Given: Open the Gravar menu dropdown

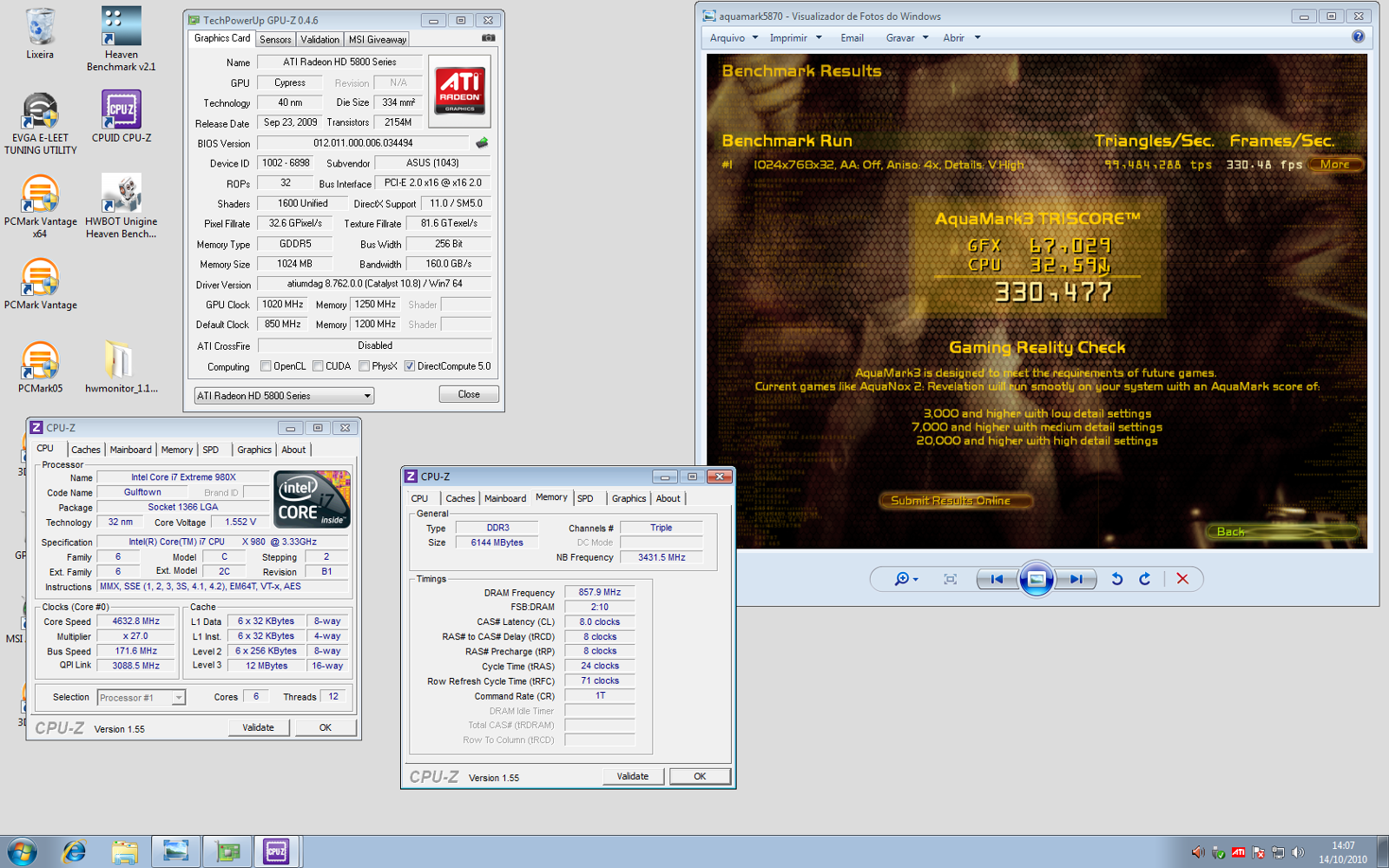Looking at the screenshot, I should [x=907, y=37].
